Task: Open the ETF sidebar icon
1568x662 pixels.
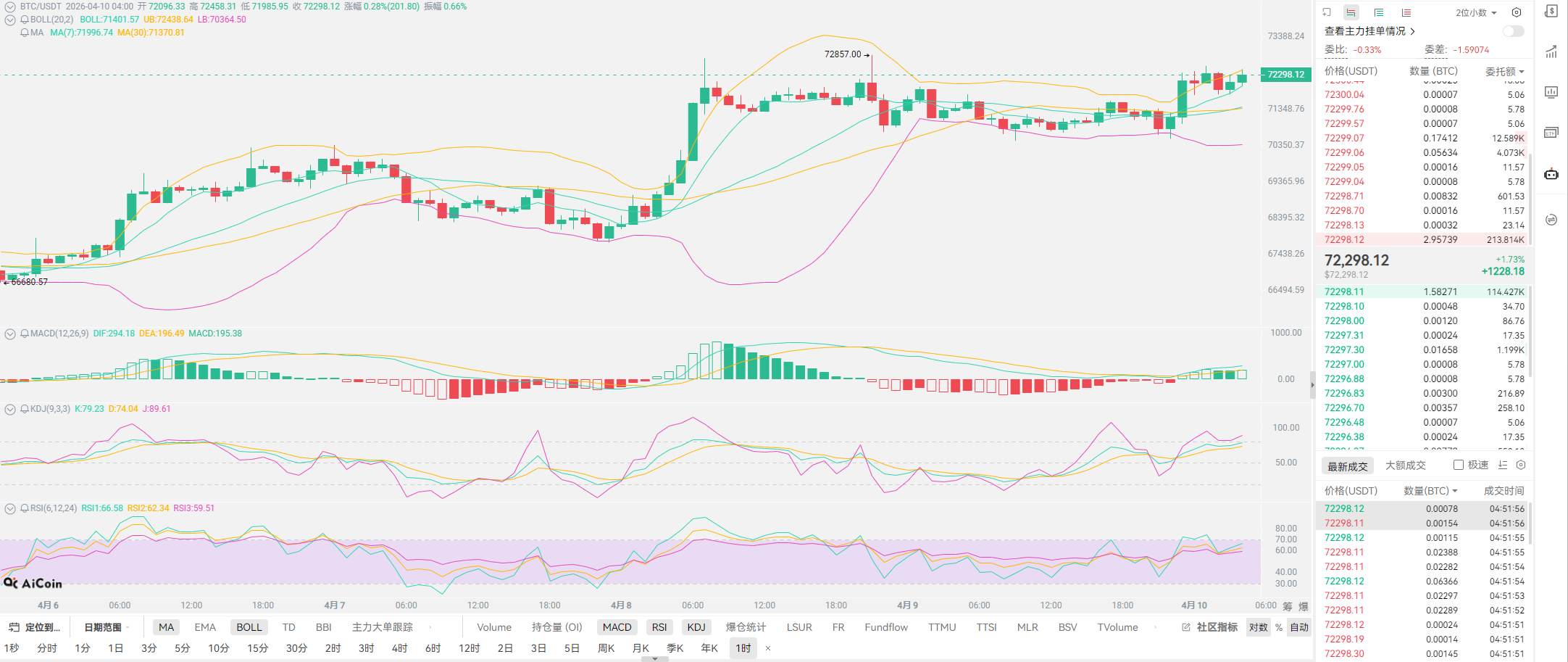Action: pos(1551,133)
